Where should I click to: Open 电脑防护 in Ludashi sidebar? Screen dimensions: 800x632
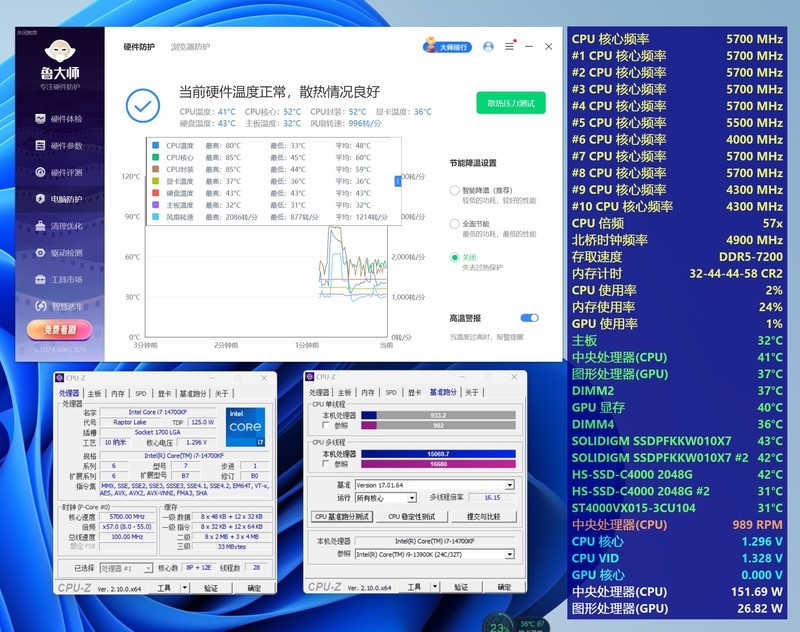(x=59, y=199)
